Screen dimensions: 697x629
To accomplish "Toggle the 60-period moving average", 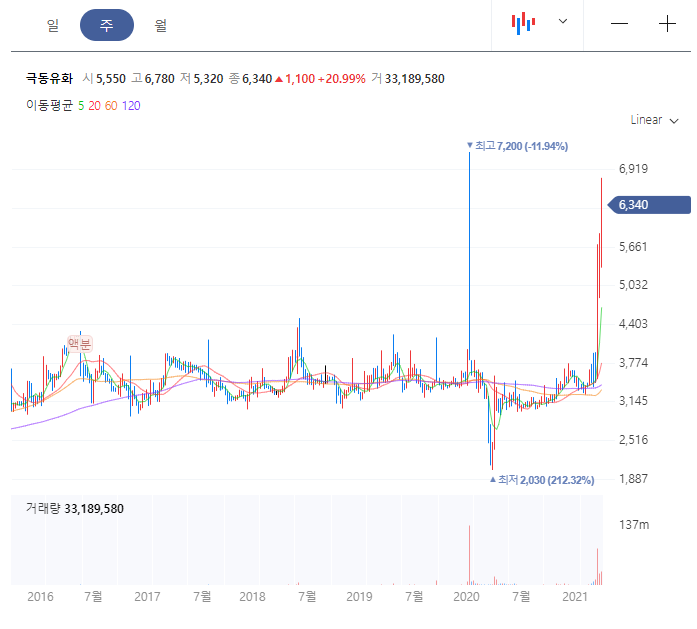I will (x=111, y=106).
